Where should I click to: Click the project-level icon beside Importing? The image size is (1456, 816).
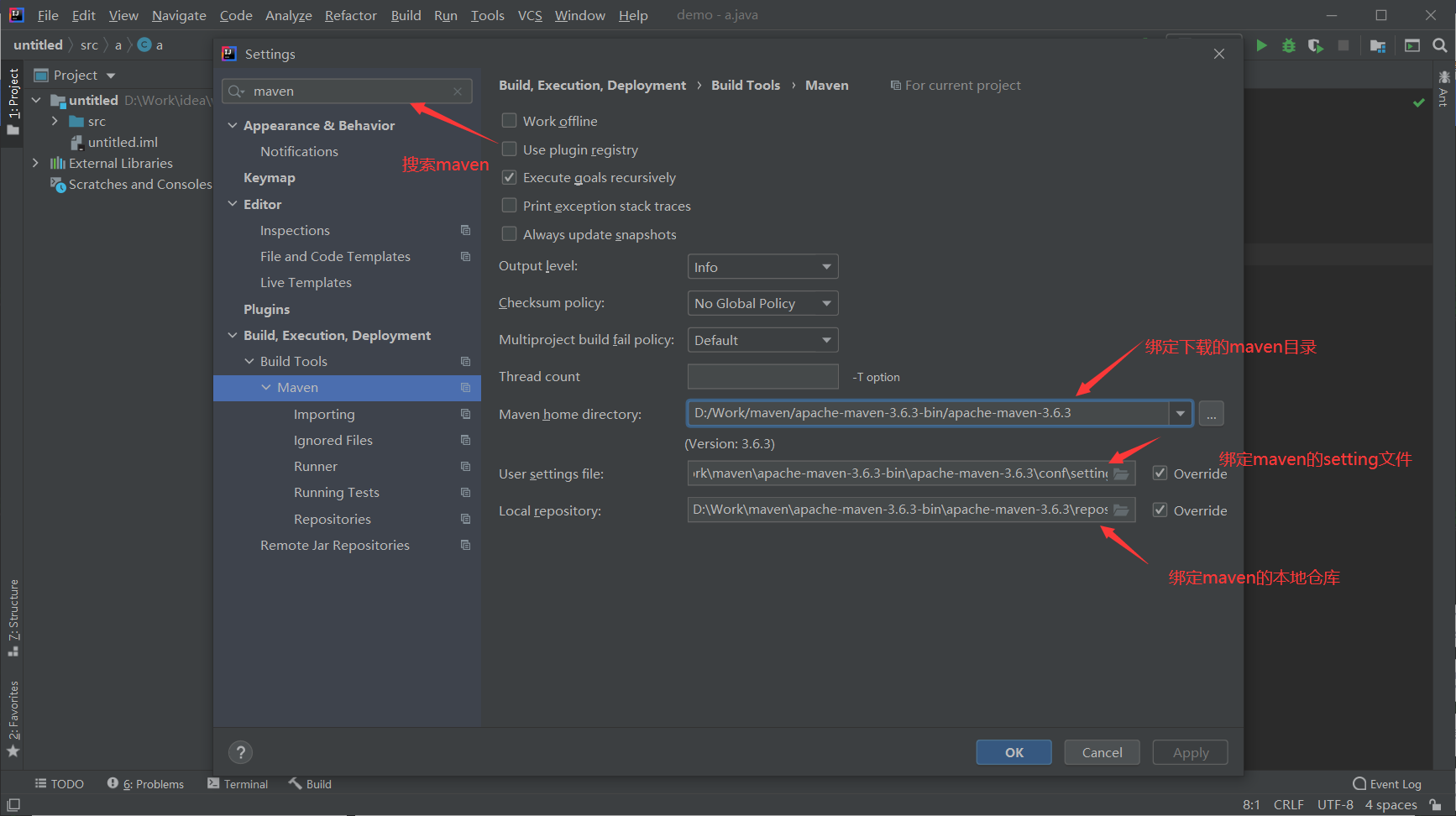click(465, 414)
